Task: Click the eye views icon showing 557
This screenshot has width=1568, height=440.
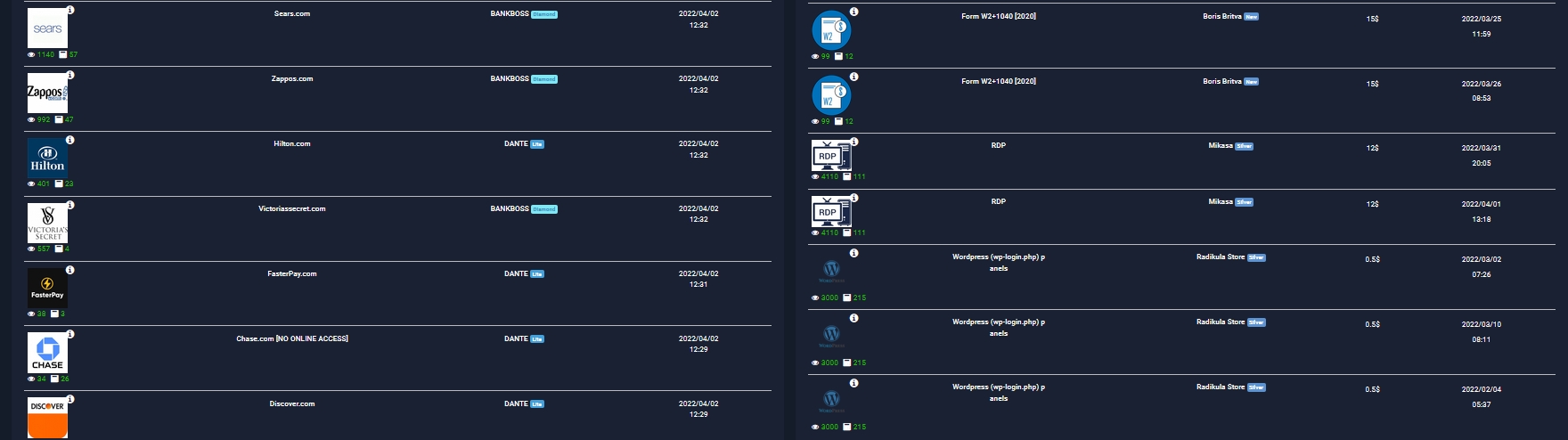Action: click(31, 249)
